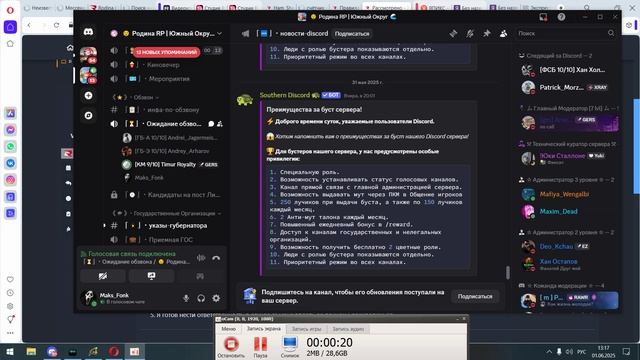The image size is (640, 360).
Task: Open Discord direct messages home icon
Action: (88, 32)
